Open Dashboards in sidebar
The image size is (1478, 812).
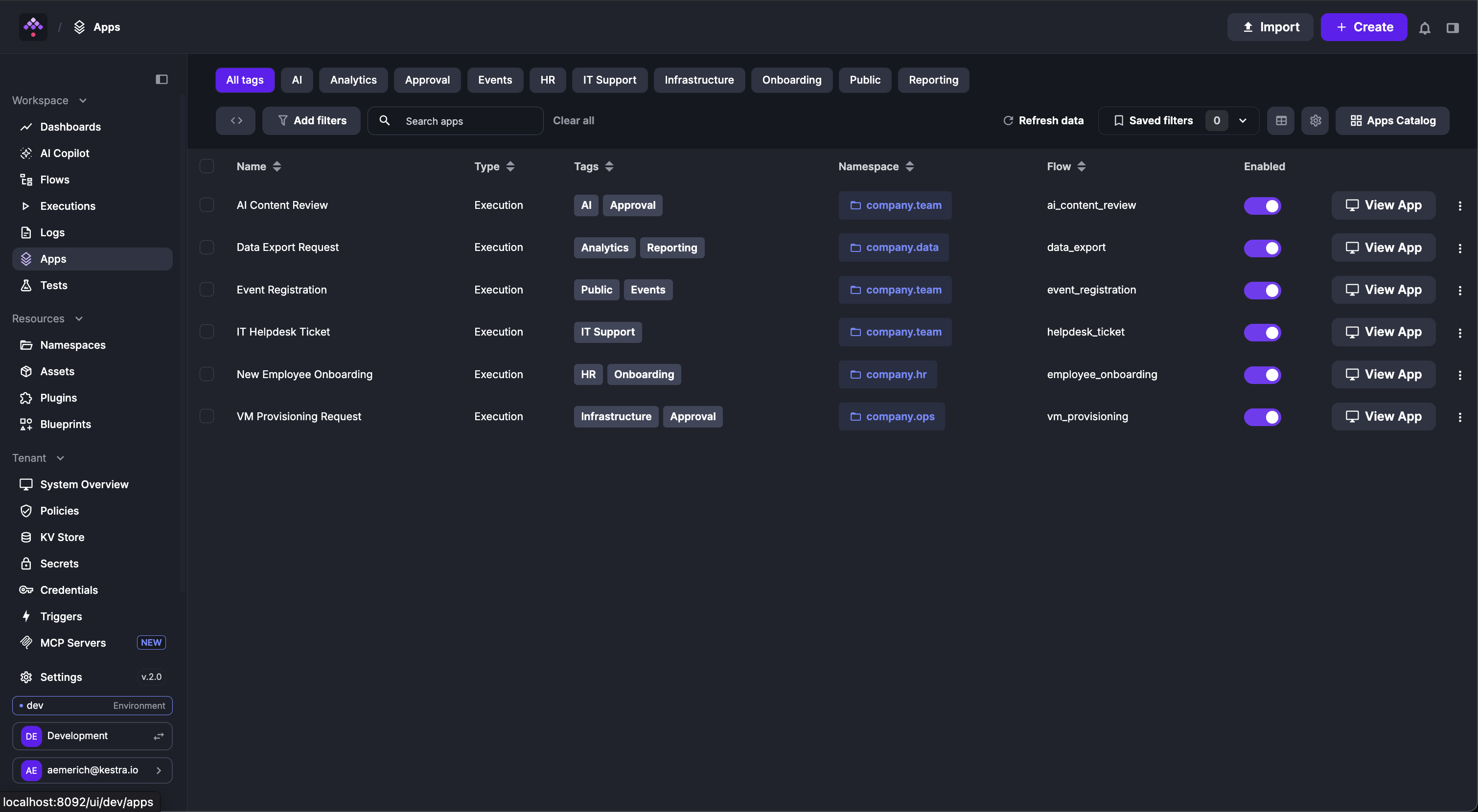click(x=92, y=127)
